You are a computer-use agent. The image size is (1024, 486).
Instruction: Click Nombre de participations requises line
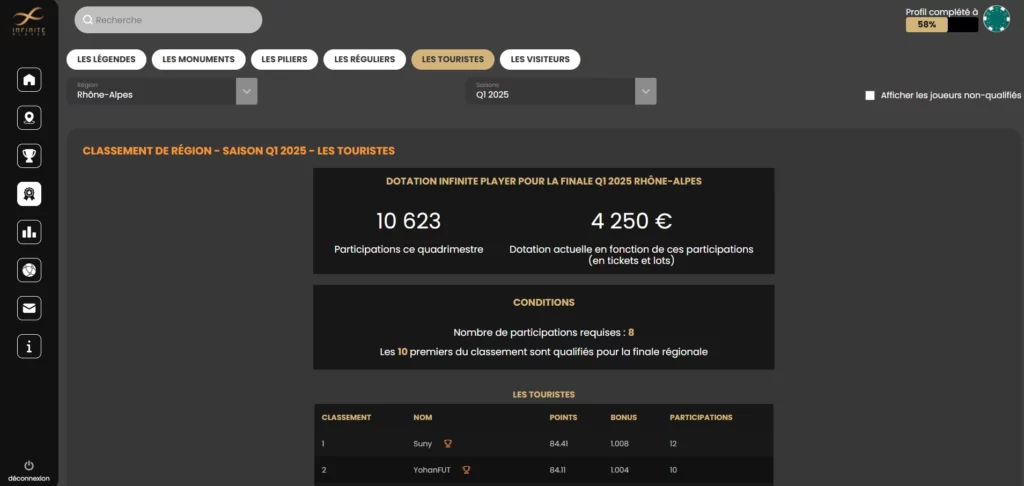[x=544, y=332]
